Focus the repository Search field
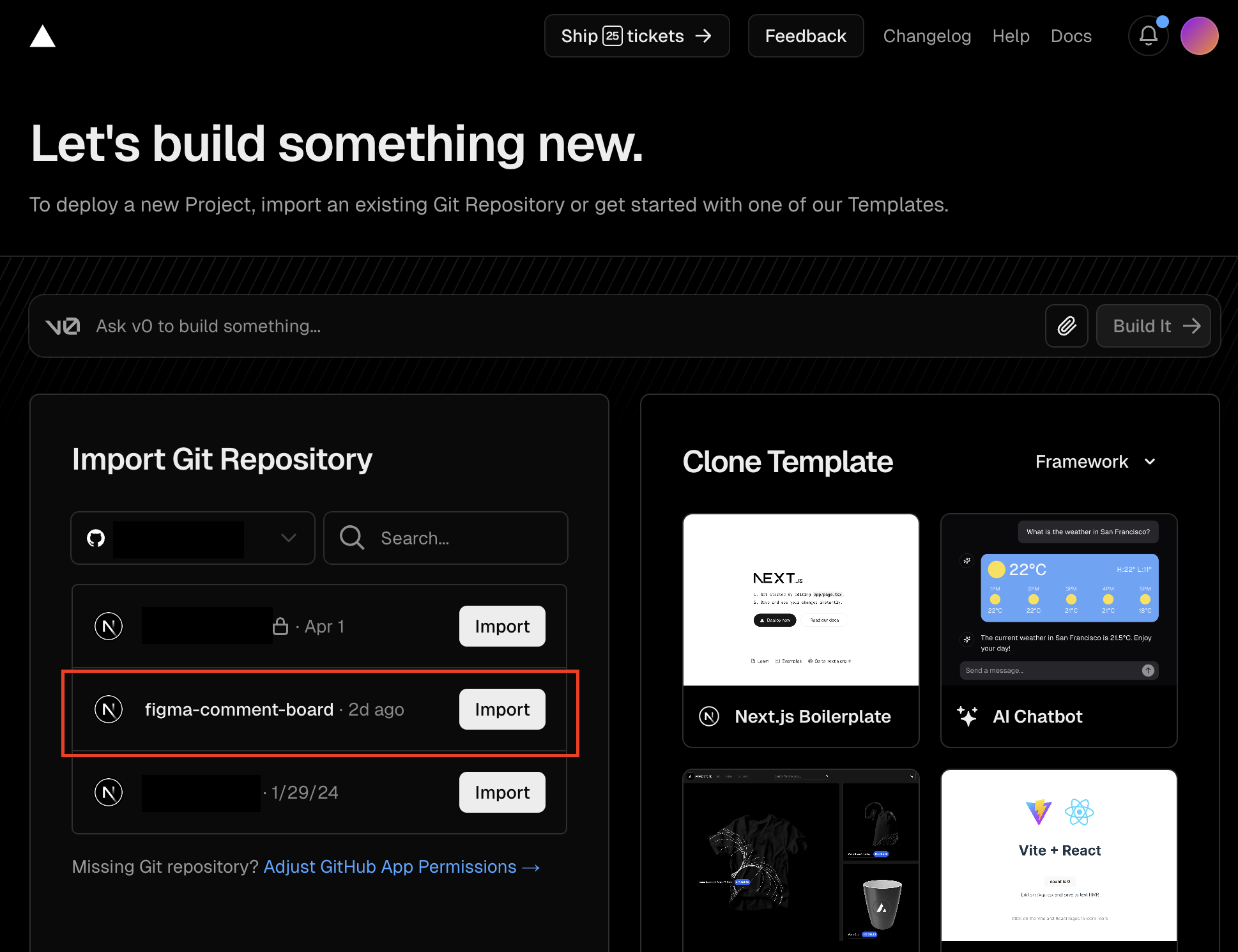 446,538
